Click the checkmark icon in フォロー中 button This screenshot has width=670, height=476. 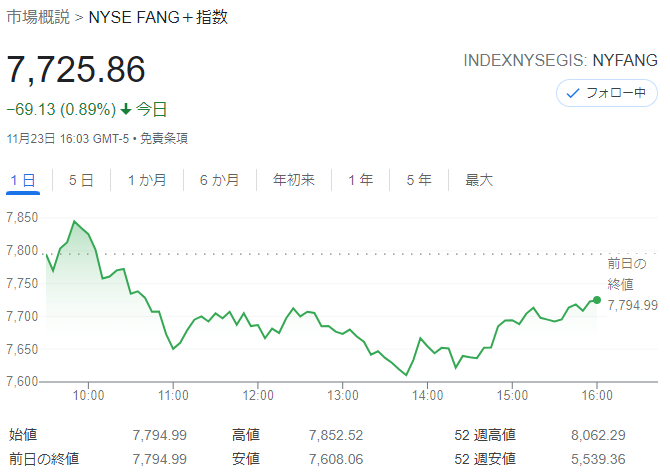[573, 93]
